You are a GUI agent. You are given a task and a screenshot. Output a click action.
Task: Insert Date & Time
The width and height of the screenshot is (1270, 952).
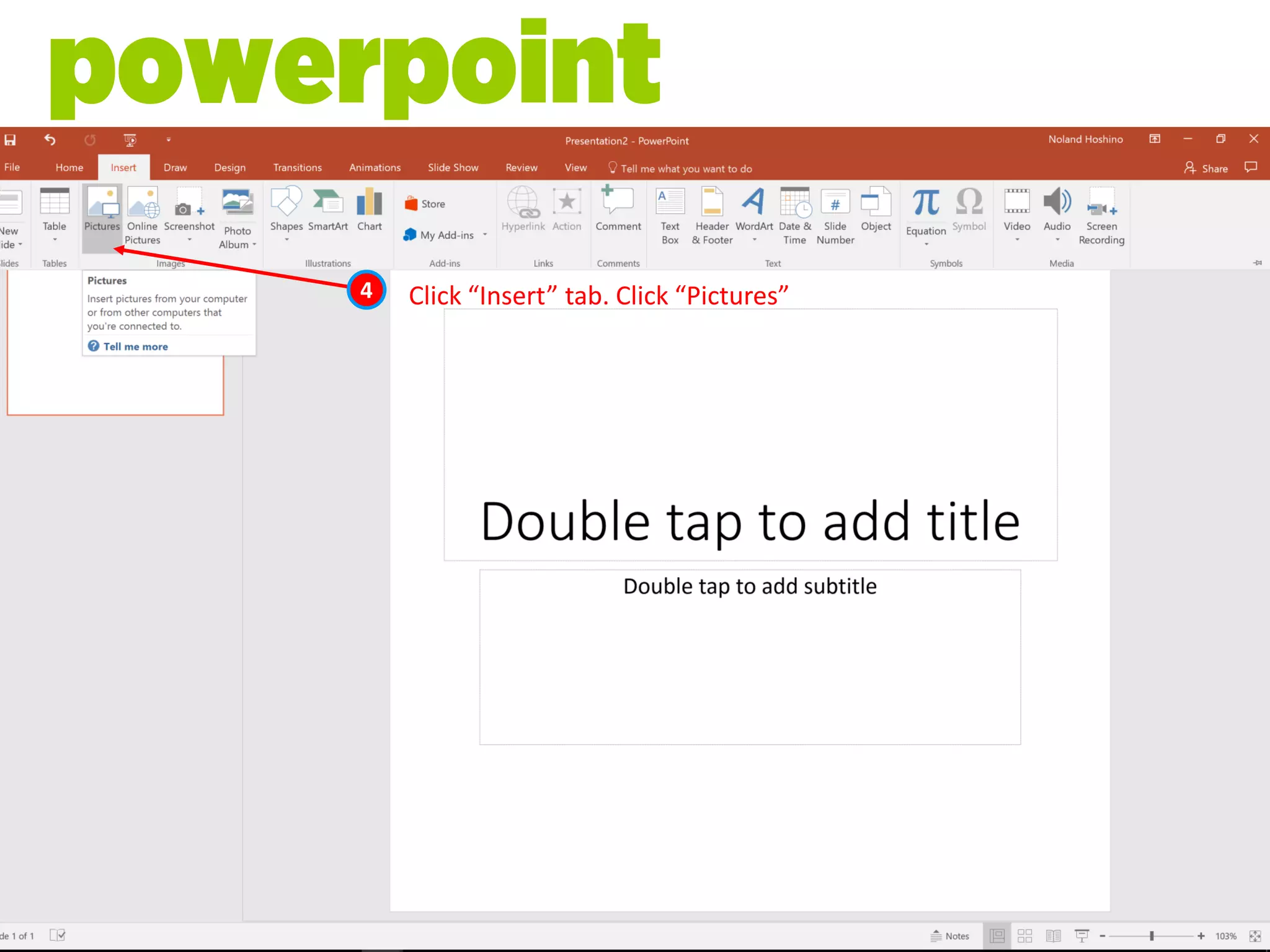point(795,217)
